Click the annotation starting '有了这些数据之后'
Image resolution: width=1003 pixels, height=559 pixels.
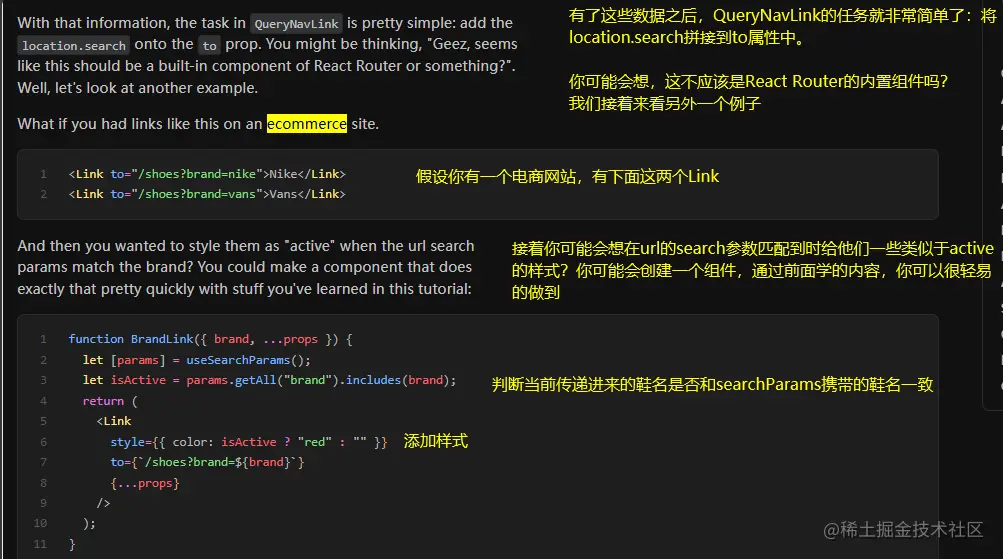point(782,27)
